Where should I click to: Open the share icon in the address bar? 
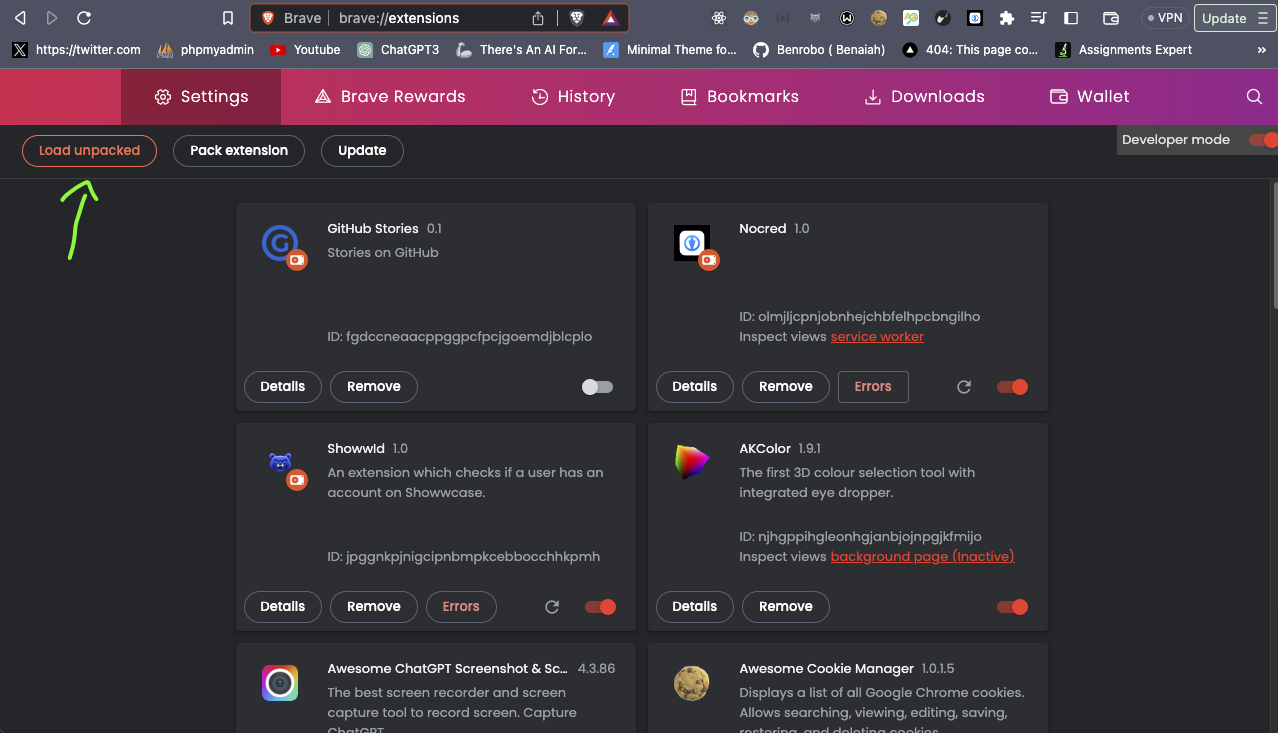click(538, 18)
